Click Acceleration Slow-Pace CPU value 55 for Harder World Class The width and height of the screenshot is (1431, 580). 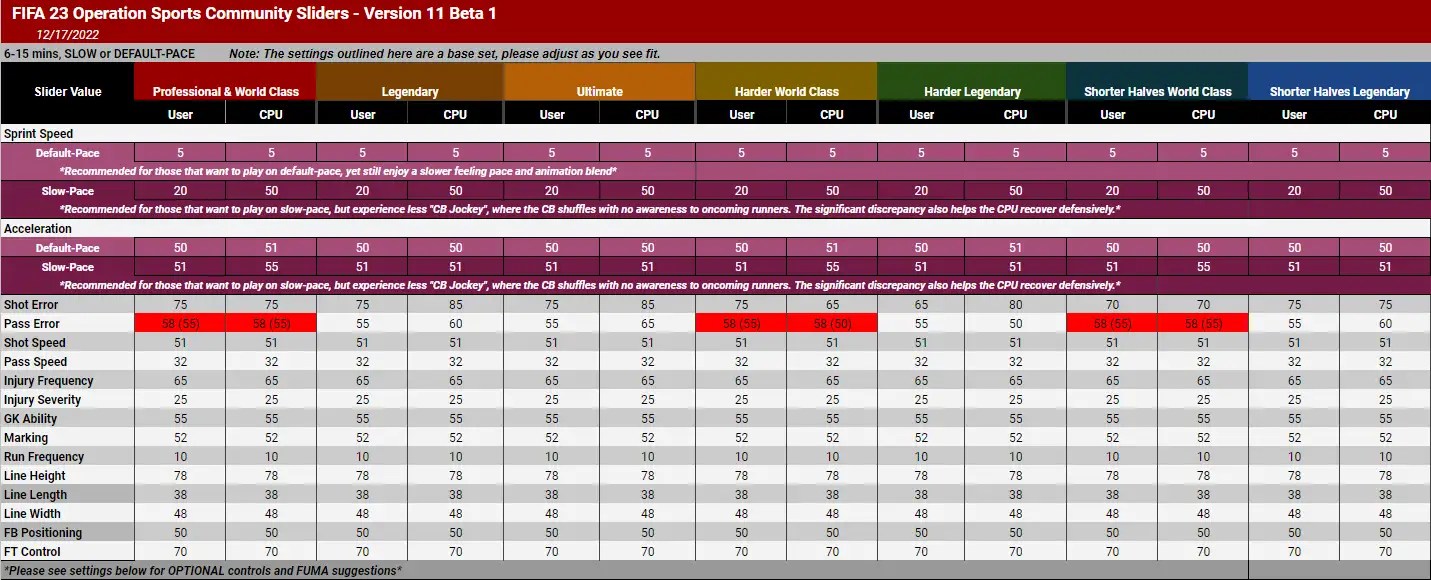point(832,267)
